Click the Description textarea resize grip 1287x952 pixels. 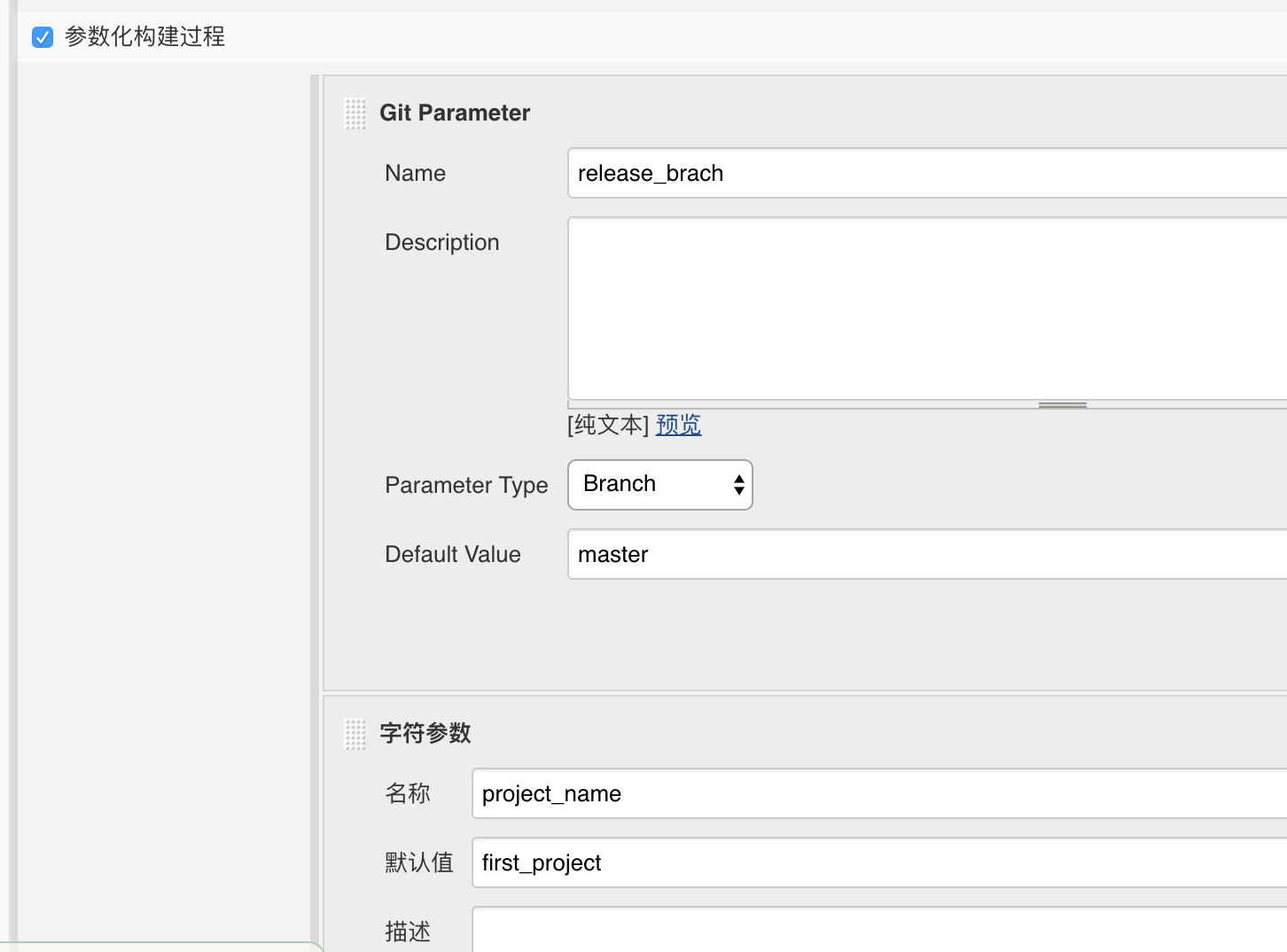coord(1062,405)
